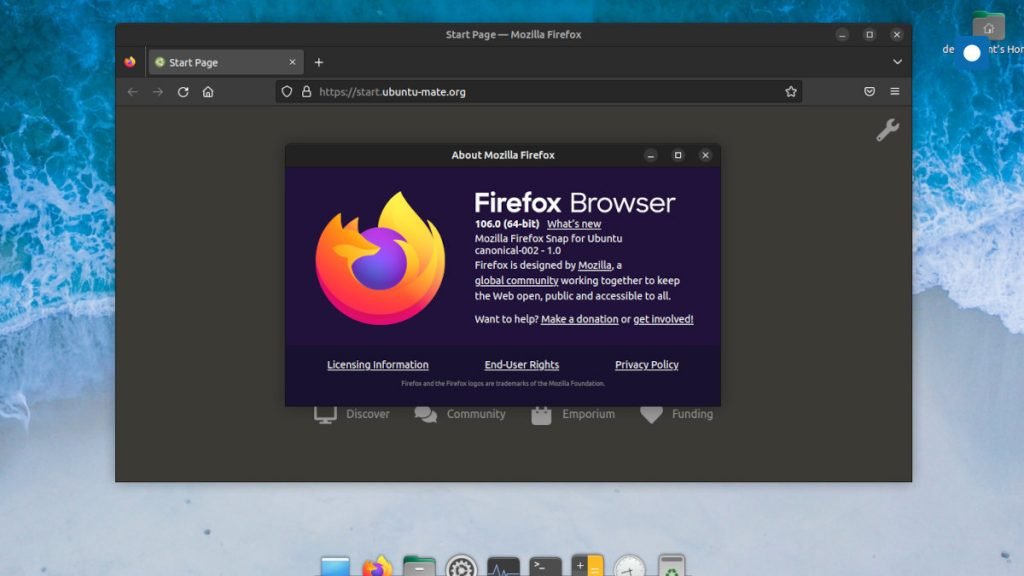
Task: Open the Save to Pocket button
Action: (869, 91)
